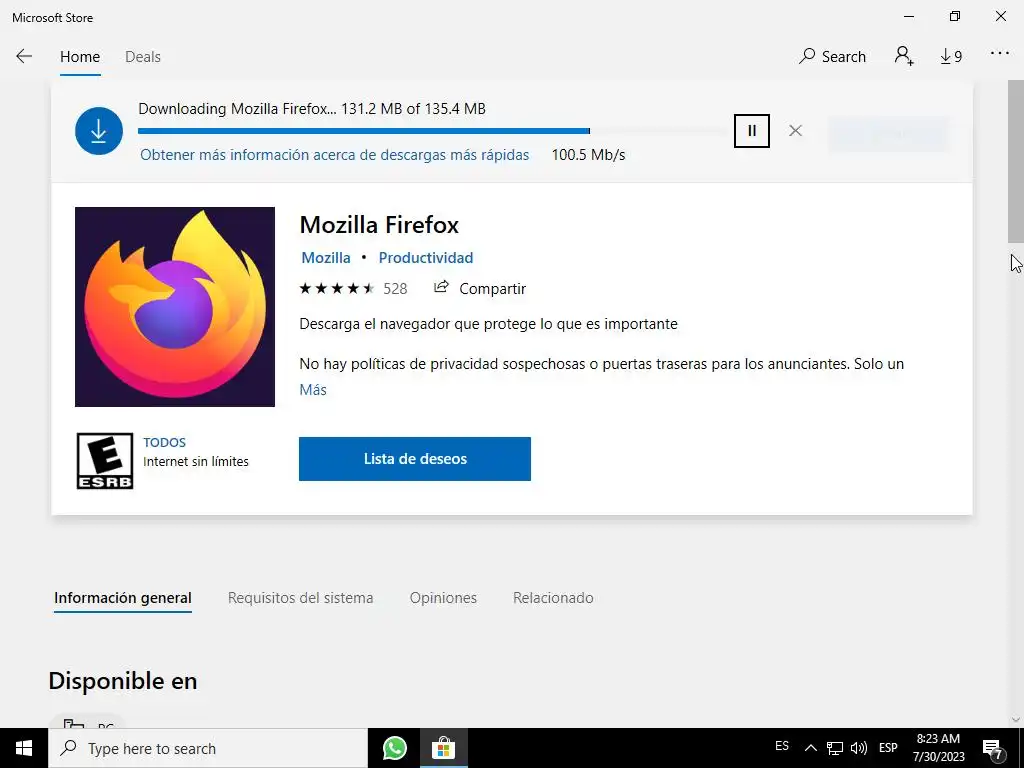Click the ESP input language indicator
Viewport: 1024px width, 768px height.
tap(888, 748)
